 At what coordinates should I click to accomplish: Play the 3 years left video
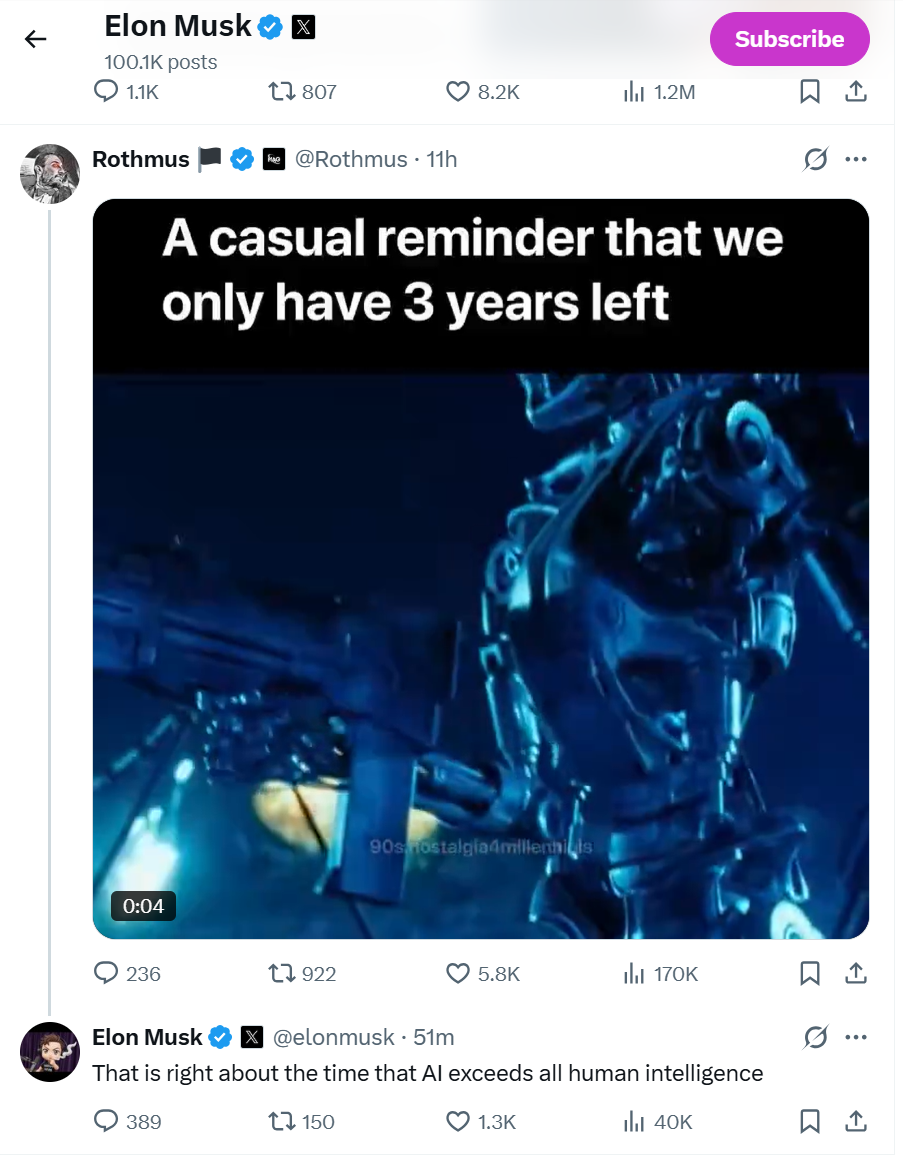coord(480,568)
